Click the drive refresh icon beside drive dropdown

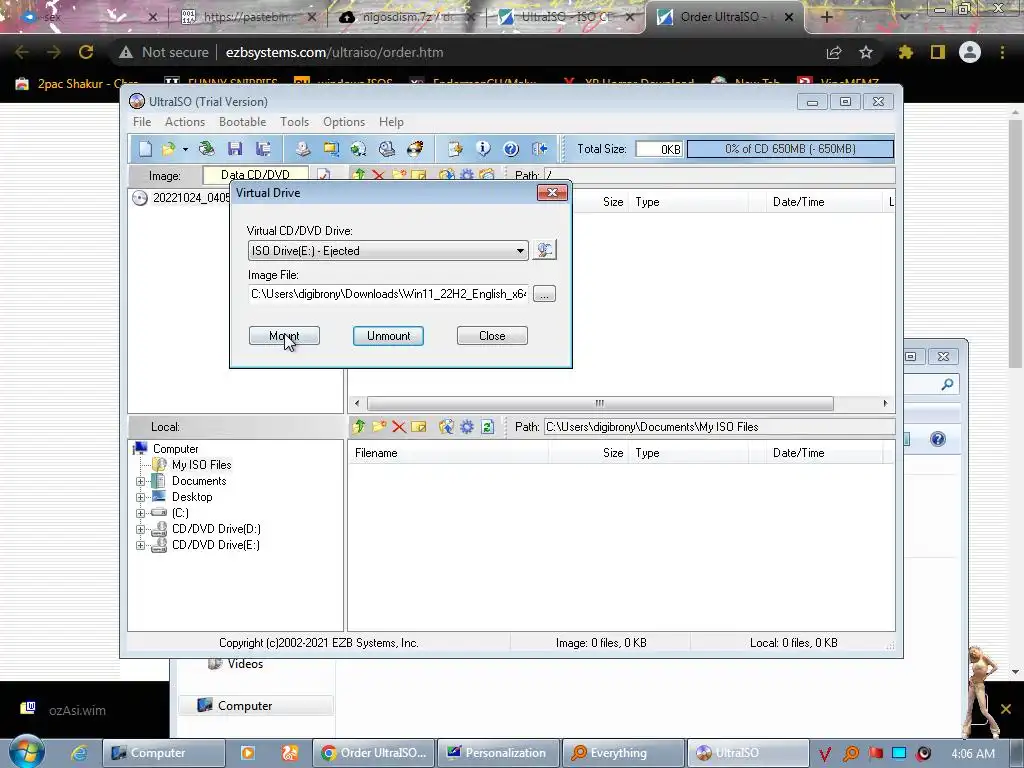click(x=544, y=250)
